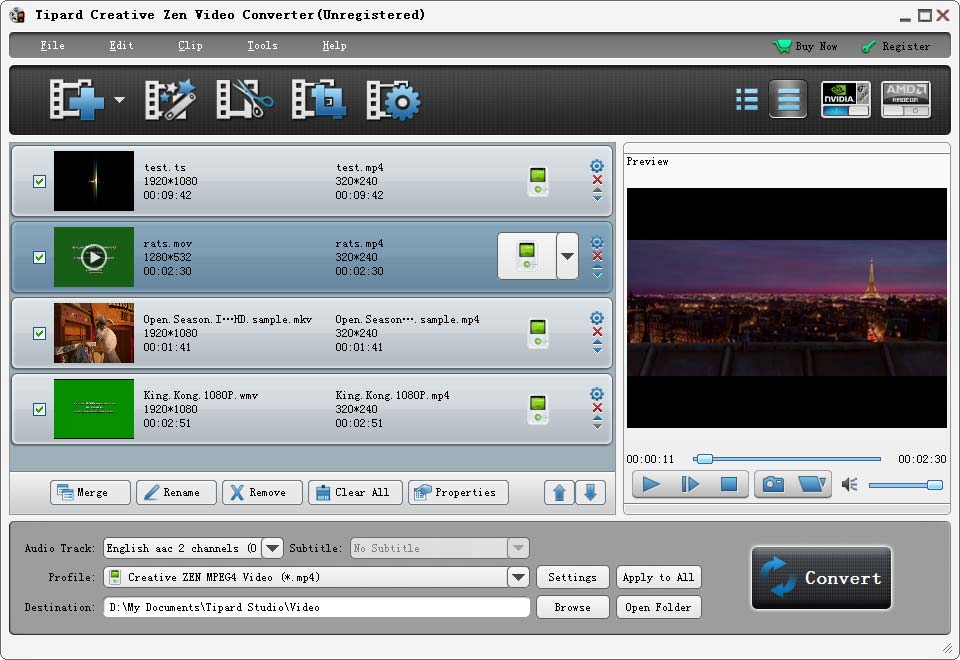Uncheck the Open.Season sample.mkv checkbox
960x660 pixels.
tap(39, 333)
